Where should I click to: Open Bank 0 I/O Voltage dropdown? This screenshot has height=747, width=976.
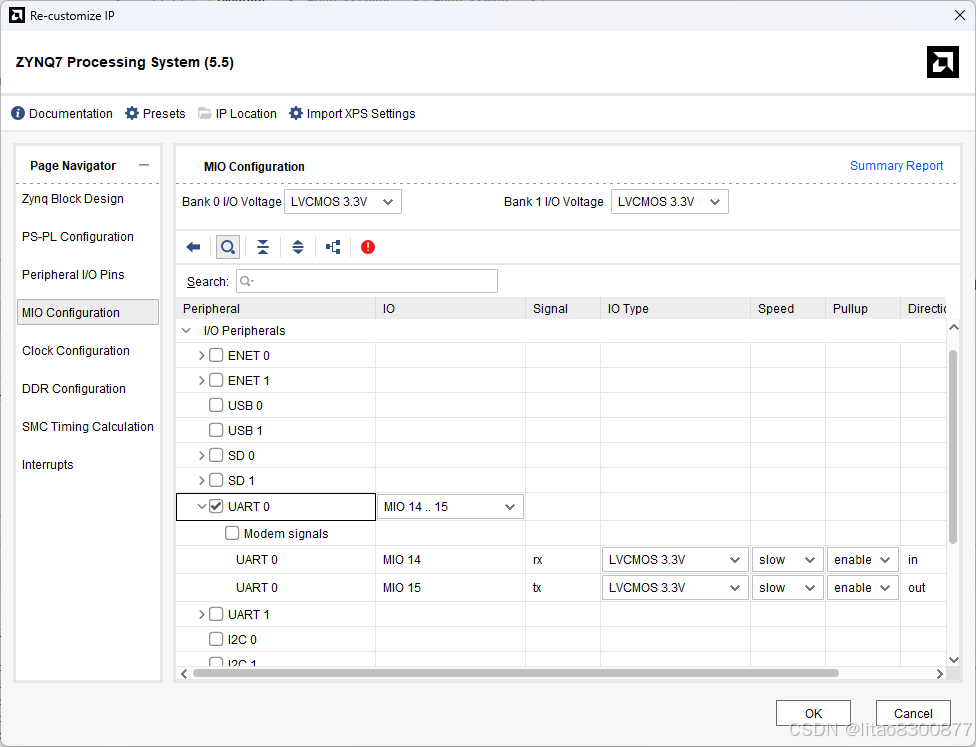point(343,202)
